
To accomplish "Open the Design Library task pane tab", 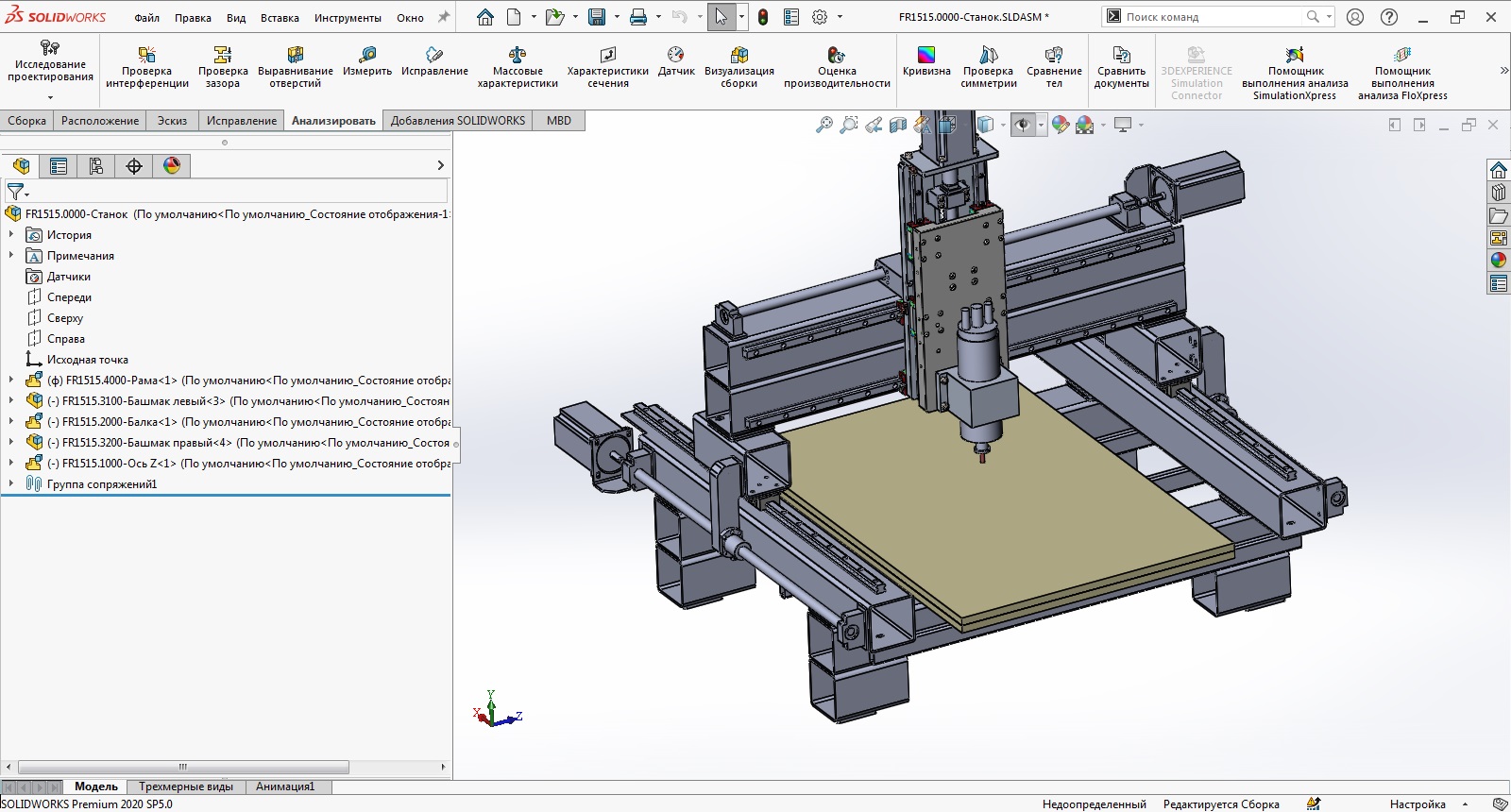I will [1499, 193].
